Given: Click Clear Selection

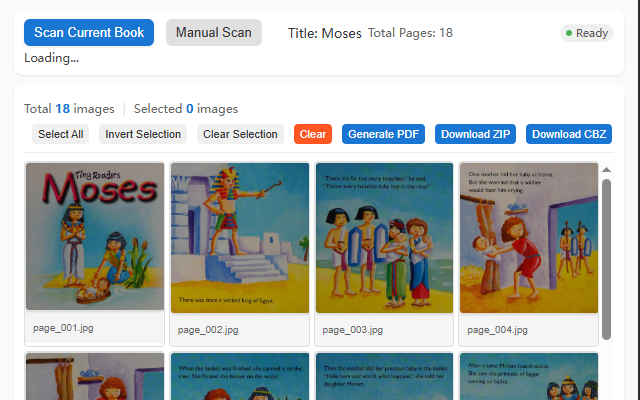Looking at the screenshot, I should click(x=240, y=134).
